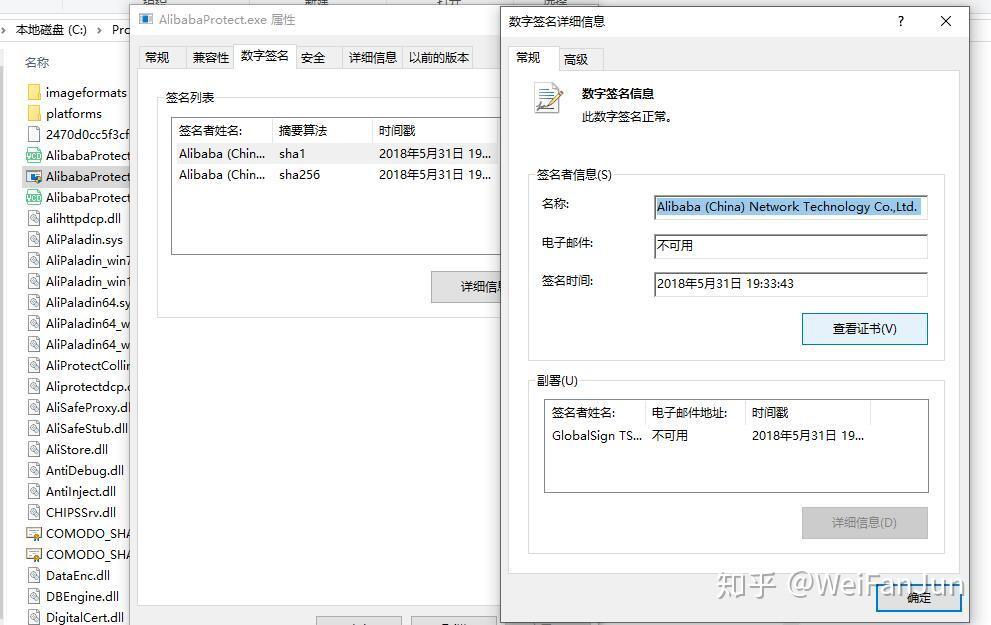Click 时间戳 header in 副署 list

click(x=808, y=413)
